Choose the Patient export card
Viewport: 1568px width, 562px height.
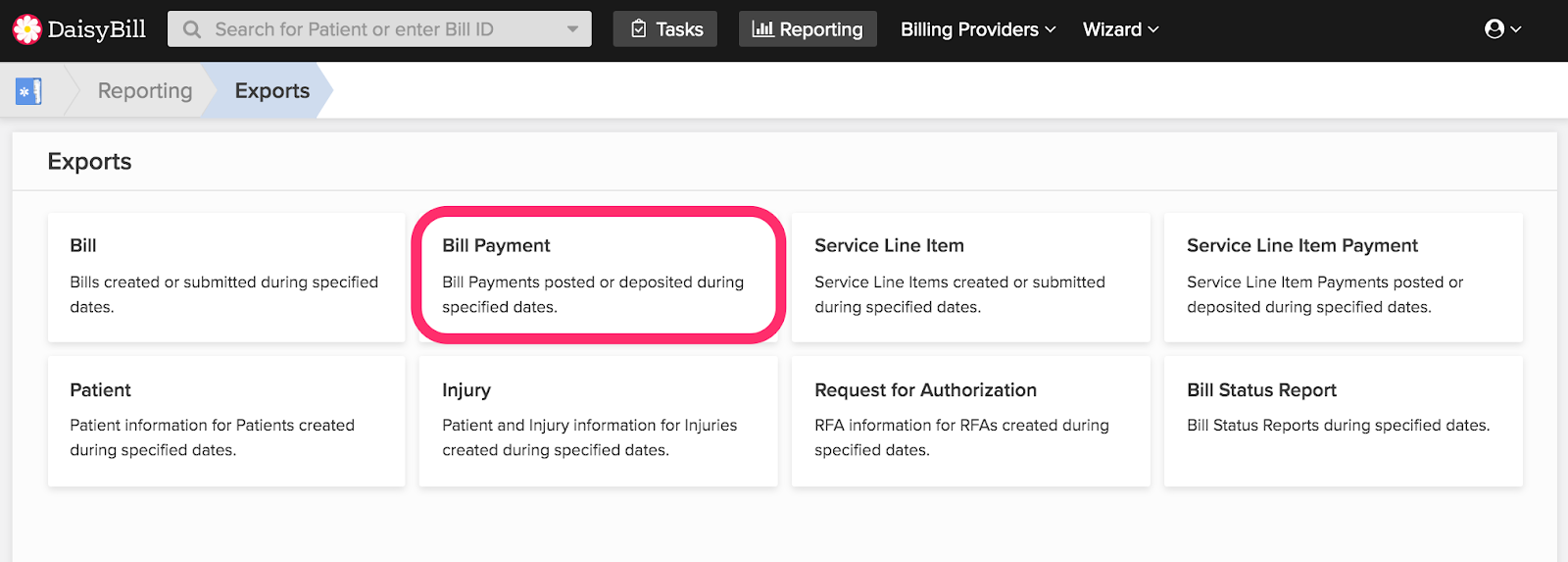coord(226,422)
